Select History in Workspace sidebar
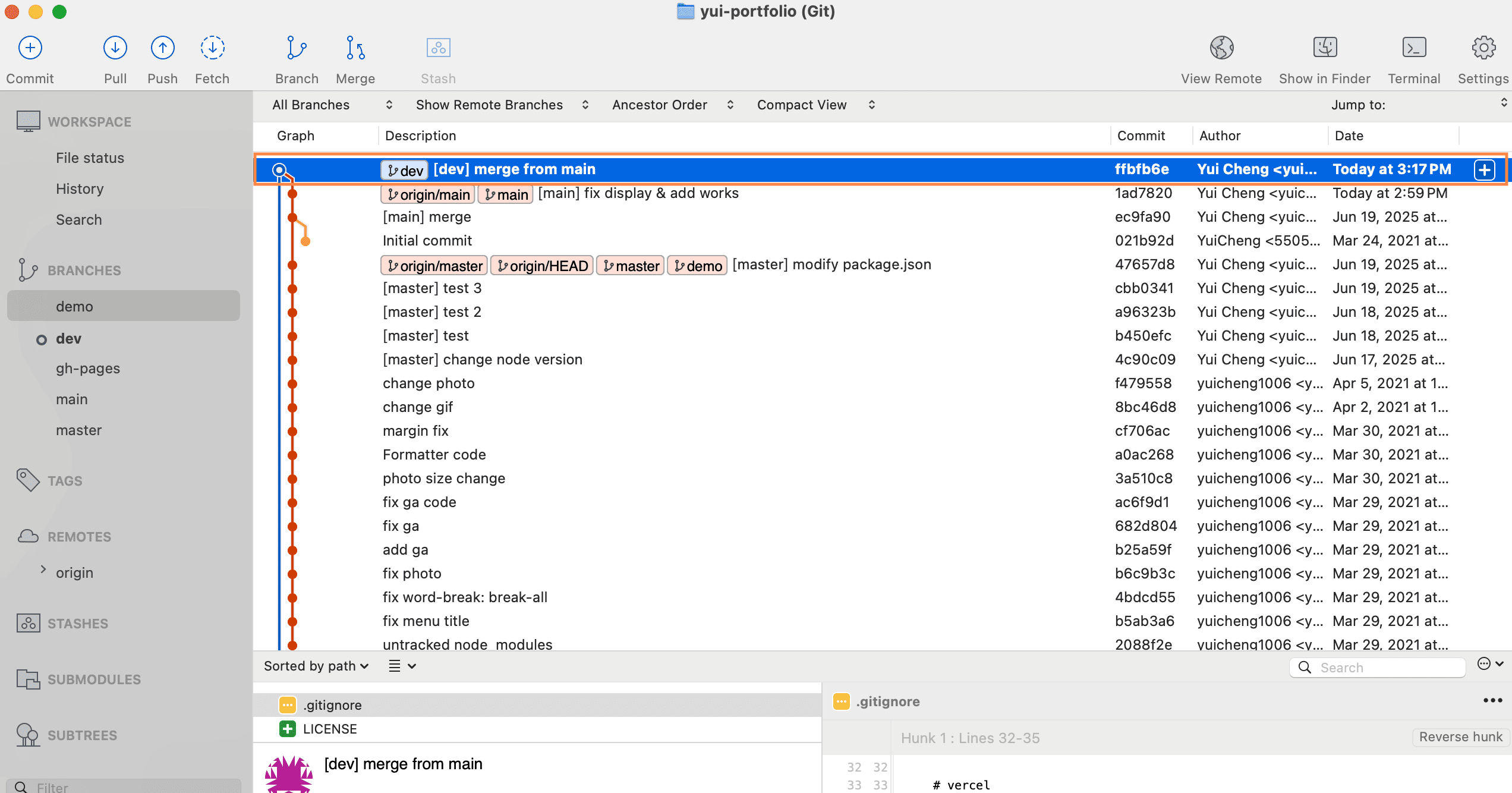 pyautogui.click(x=80, y=189)
